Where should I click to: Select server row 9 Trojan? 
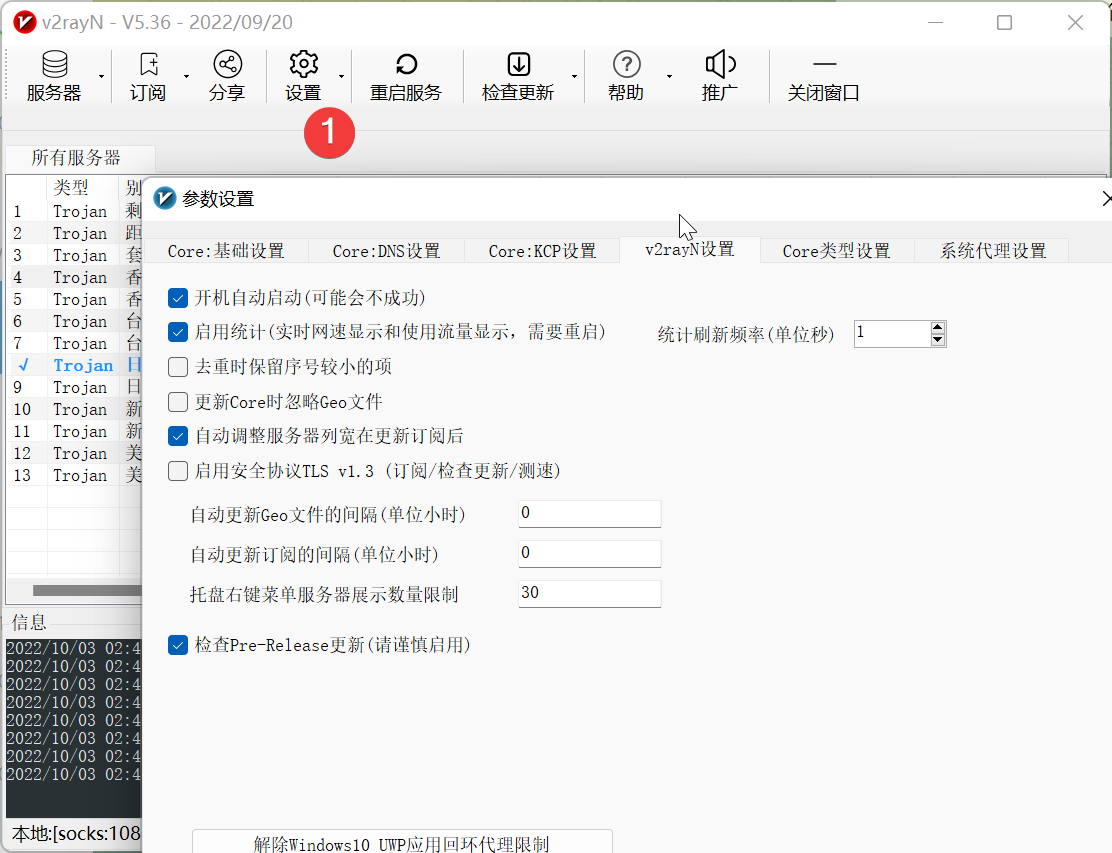[74, 387]
